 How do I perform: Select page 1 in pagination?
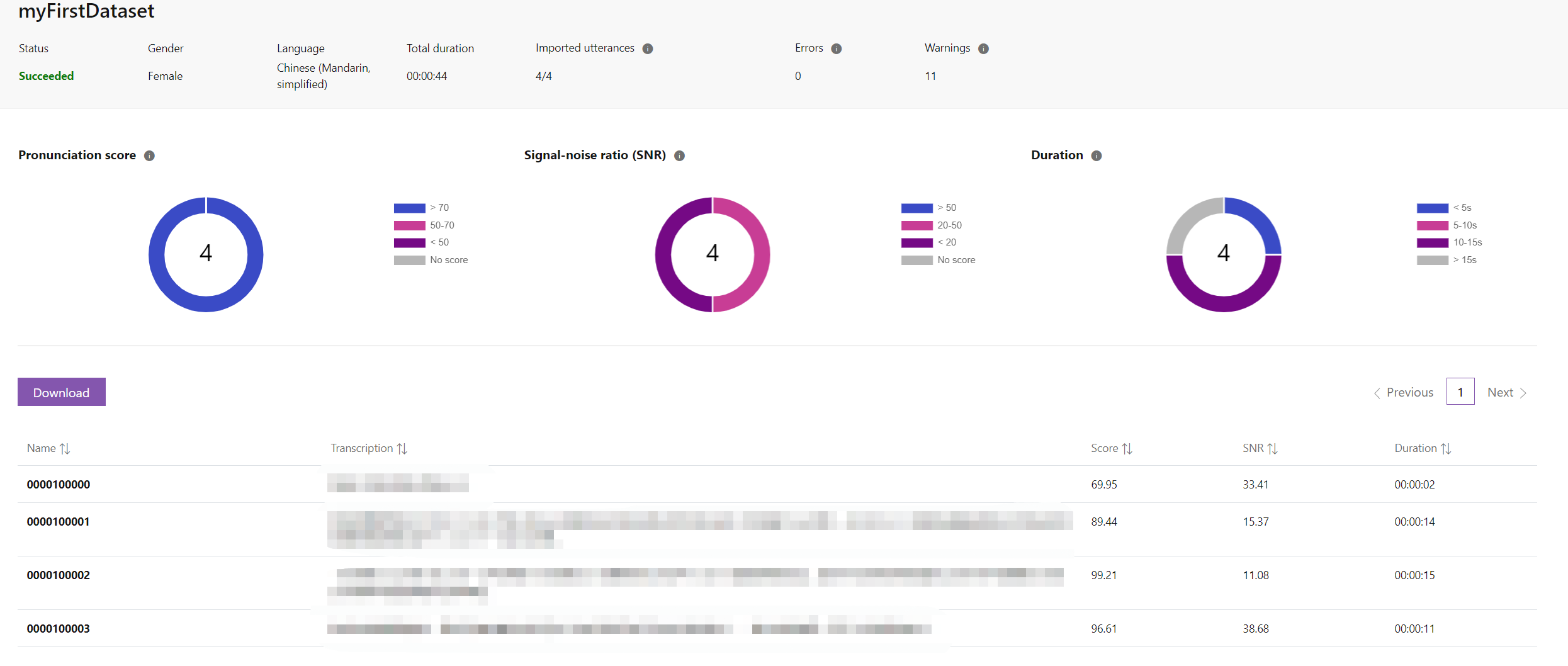coord(1460,392)
